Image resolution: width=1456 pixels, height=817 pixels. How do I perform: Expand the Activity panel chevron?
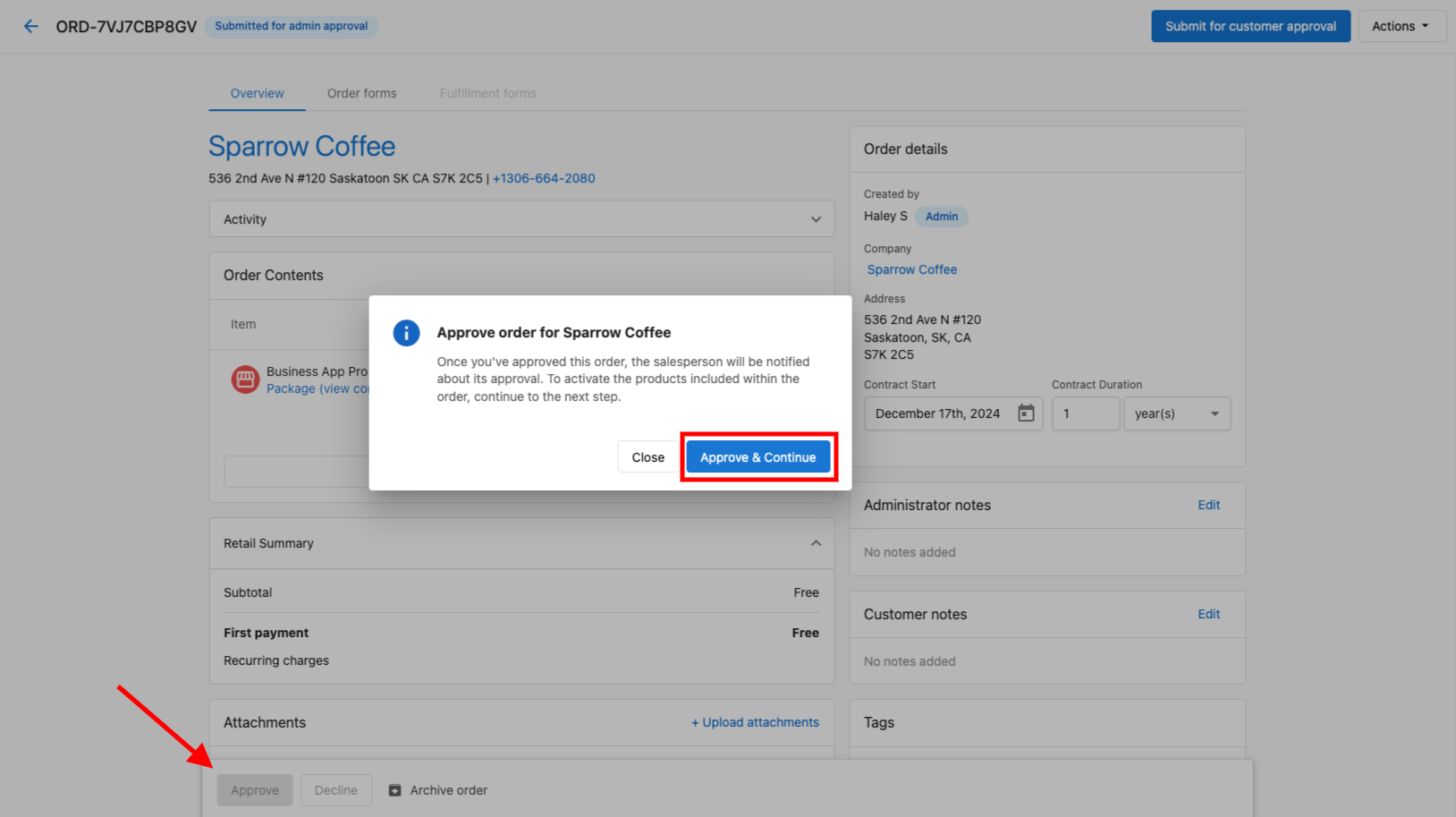(x=816, y=219)
